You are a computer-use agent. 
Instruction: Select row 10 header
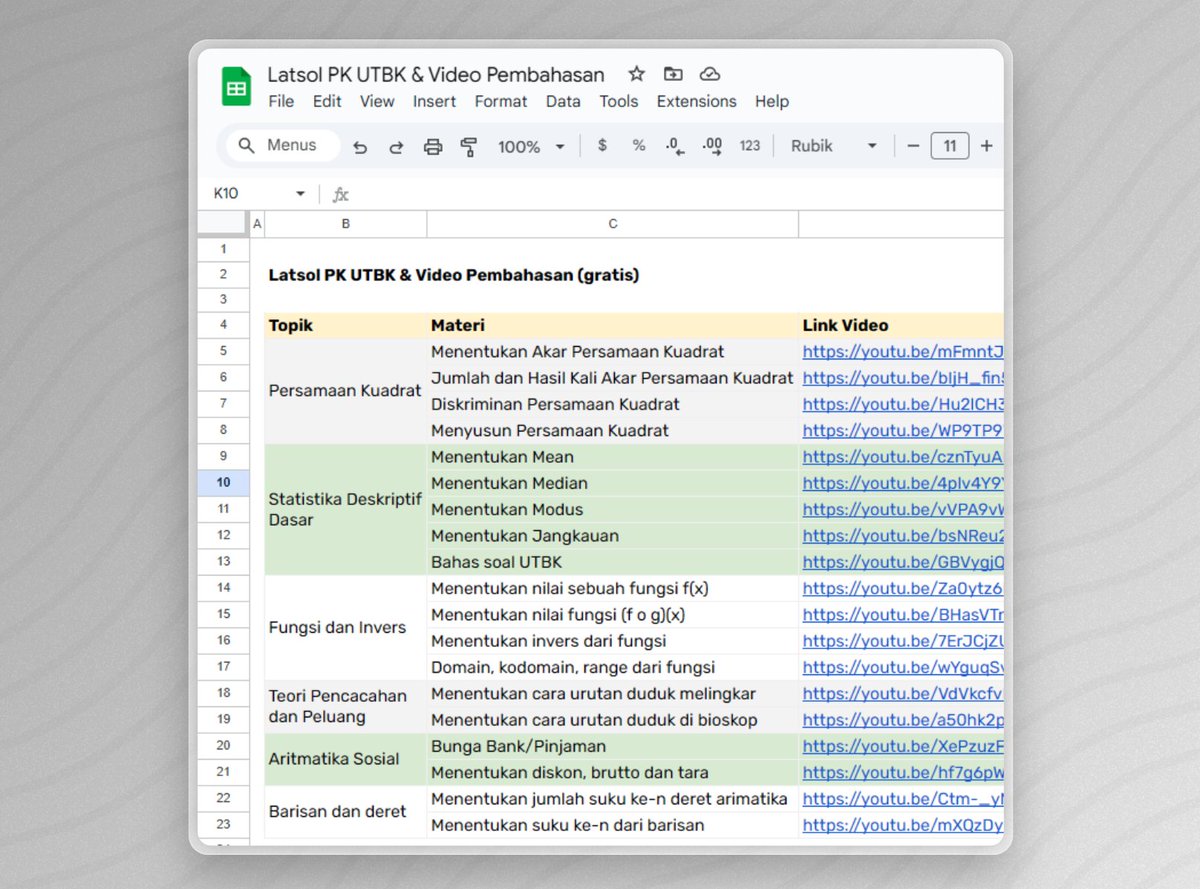coord(223,483)
